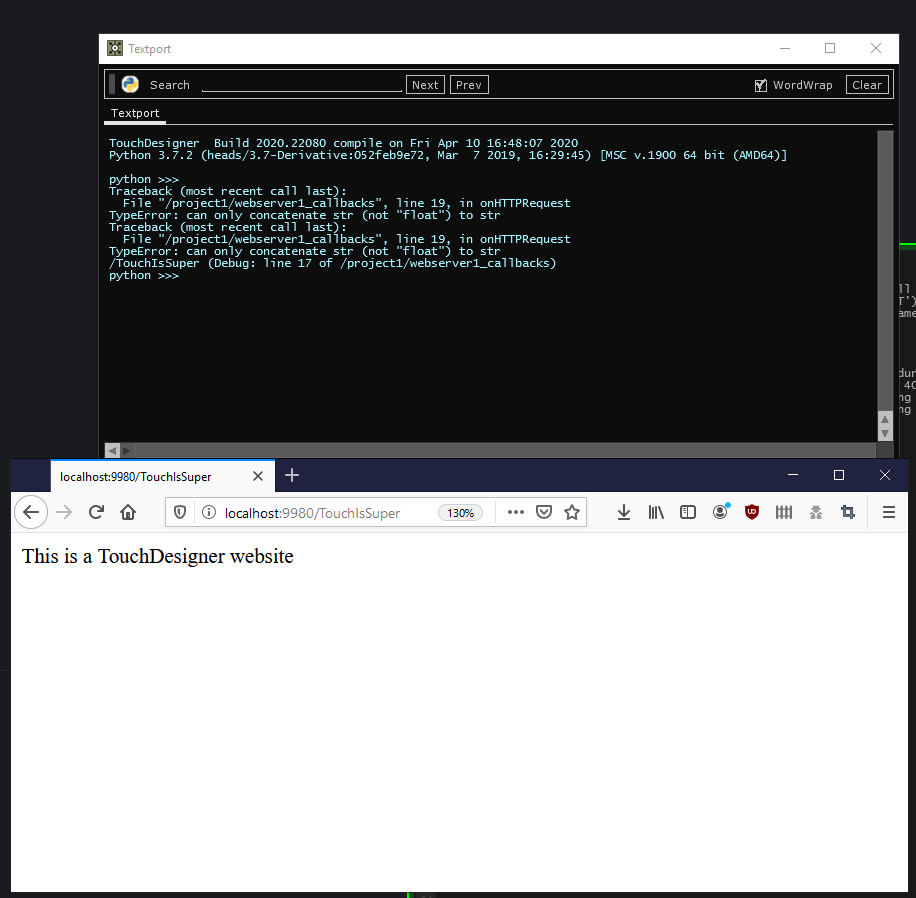Bookmark this page with star icon
The image size is (916, 898).
pyautogui.click(x=572, y=512)
